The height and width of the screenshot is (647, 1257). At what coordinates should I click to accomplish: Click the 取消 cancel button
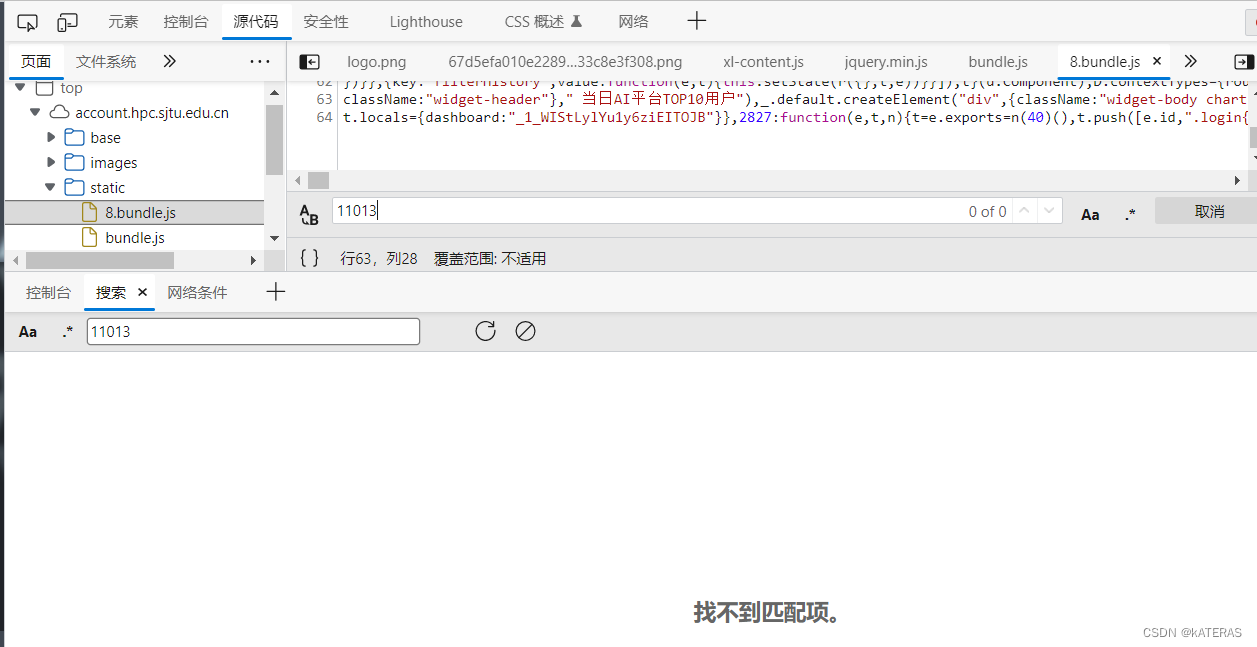(x=1209, y=211)
